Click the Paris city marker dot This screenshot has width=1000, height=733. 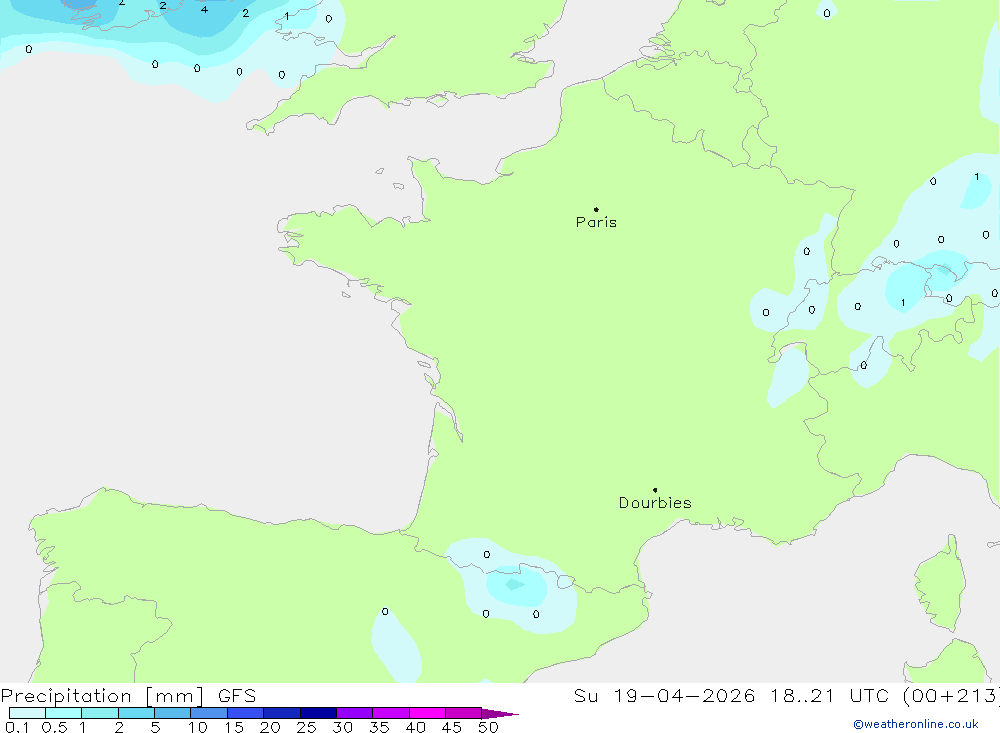click(x=596, y=209)
